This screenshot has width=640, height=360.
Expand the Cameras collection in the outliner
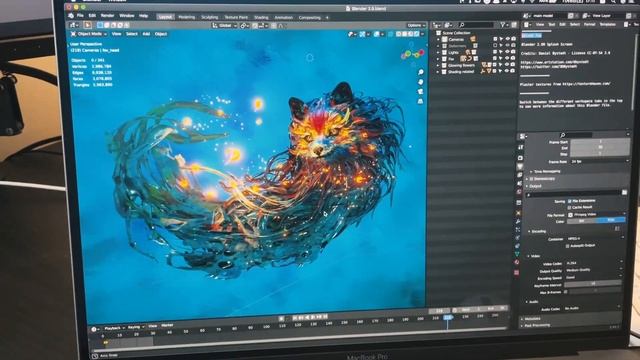(x=439, y=39)
